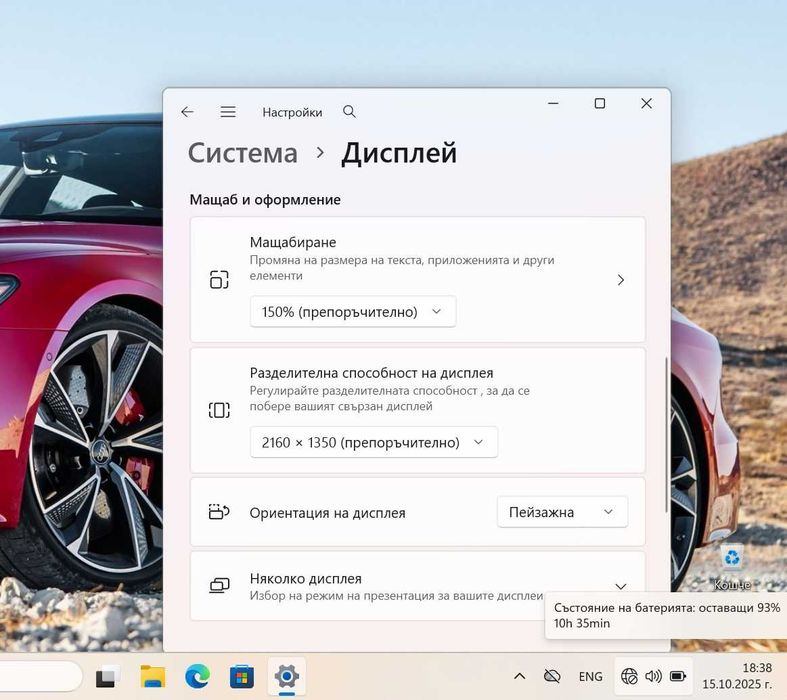Open the Пейзажна orientation dropdown

(562, 512)
